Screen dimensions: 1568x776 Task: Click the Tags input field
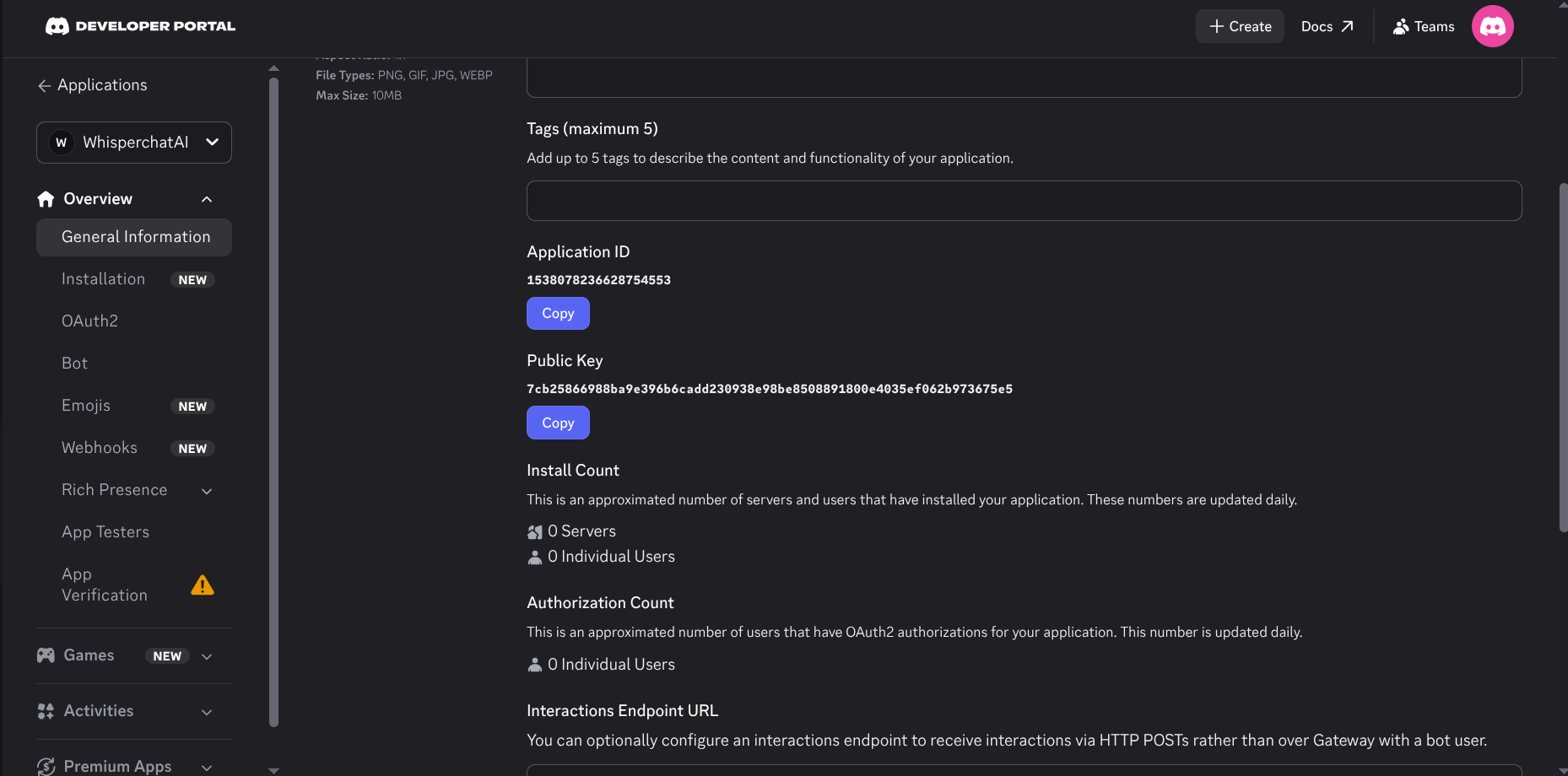click(1024, 201)
